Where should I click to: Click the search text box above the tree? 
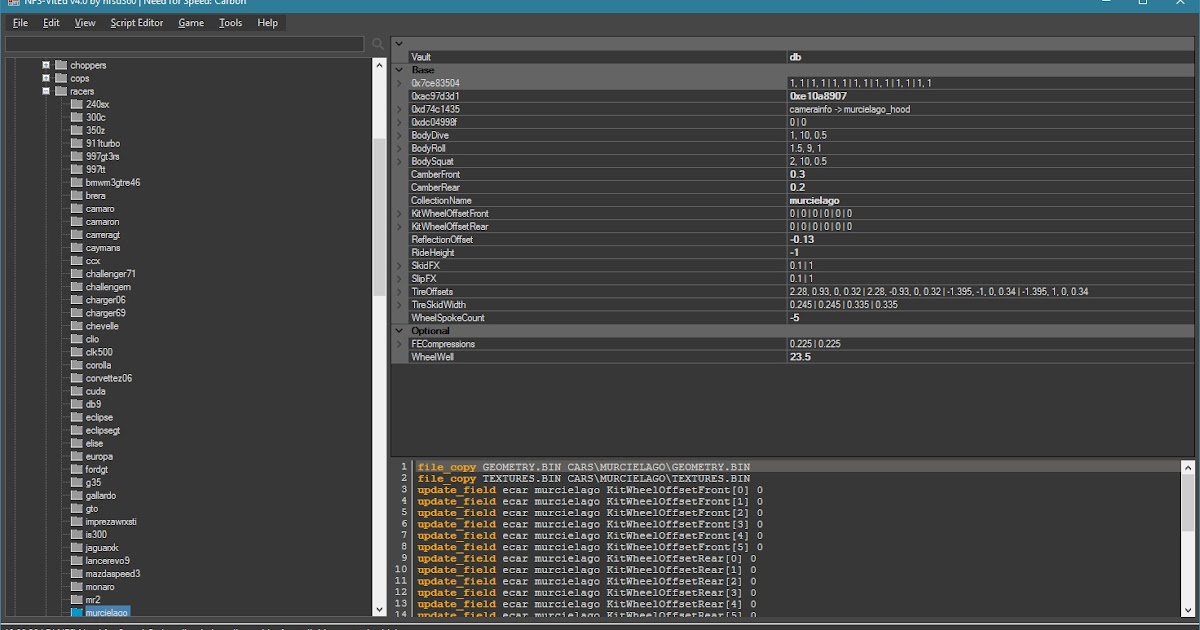tap(185, 44)
